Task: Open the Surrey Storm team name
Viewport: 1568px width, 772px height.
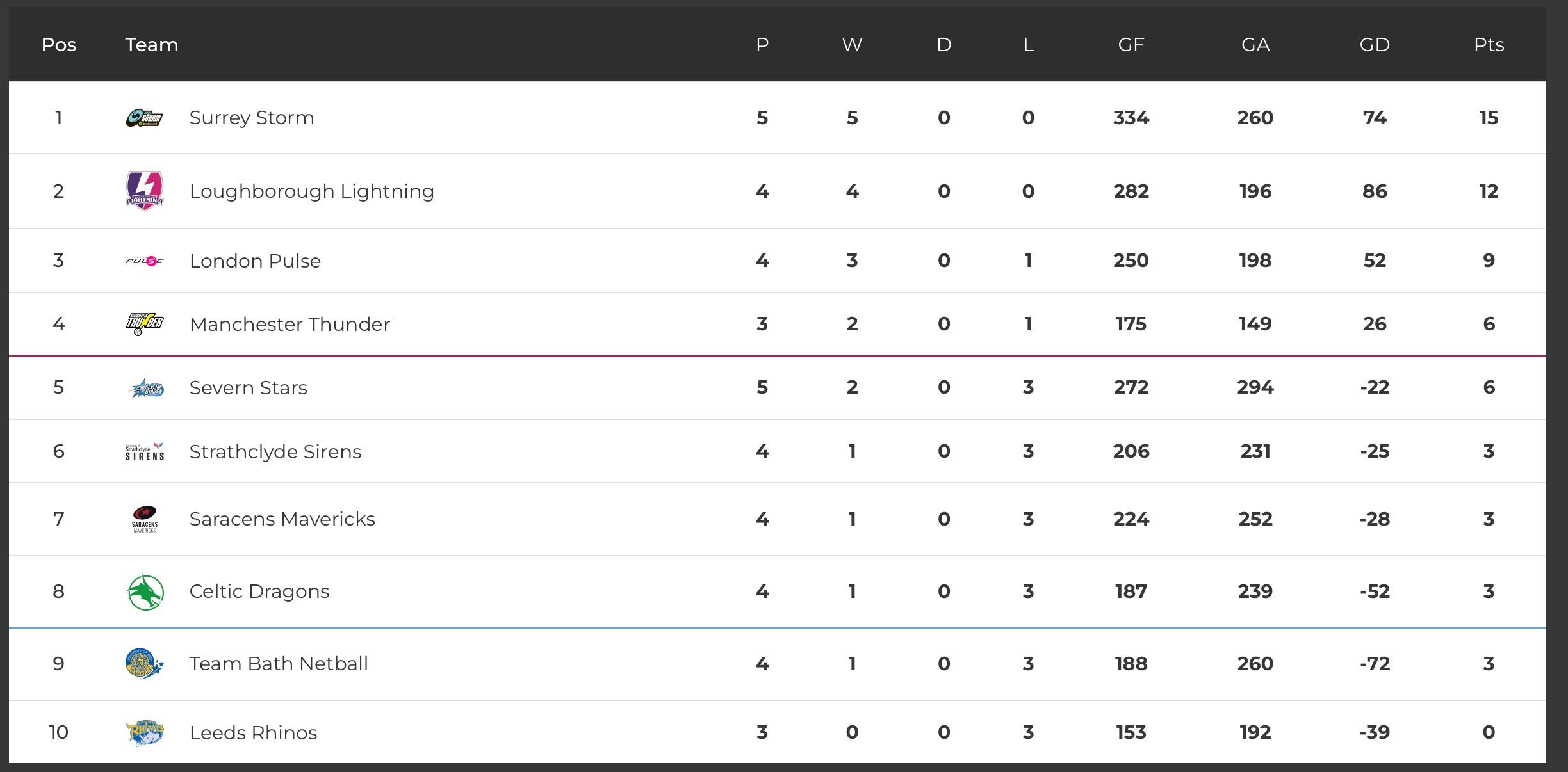Action: point(252,118)
